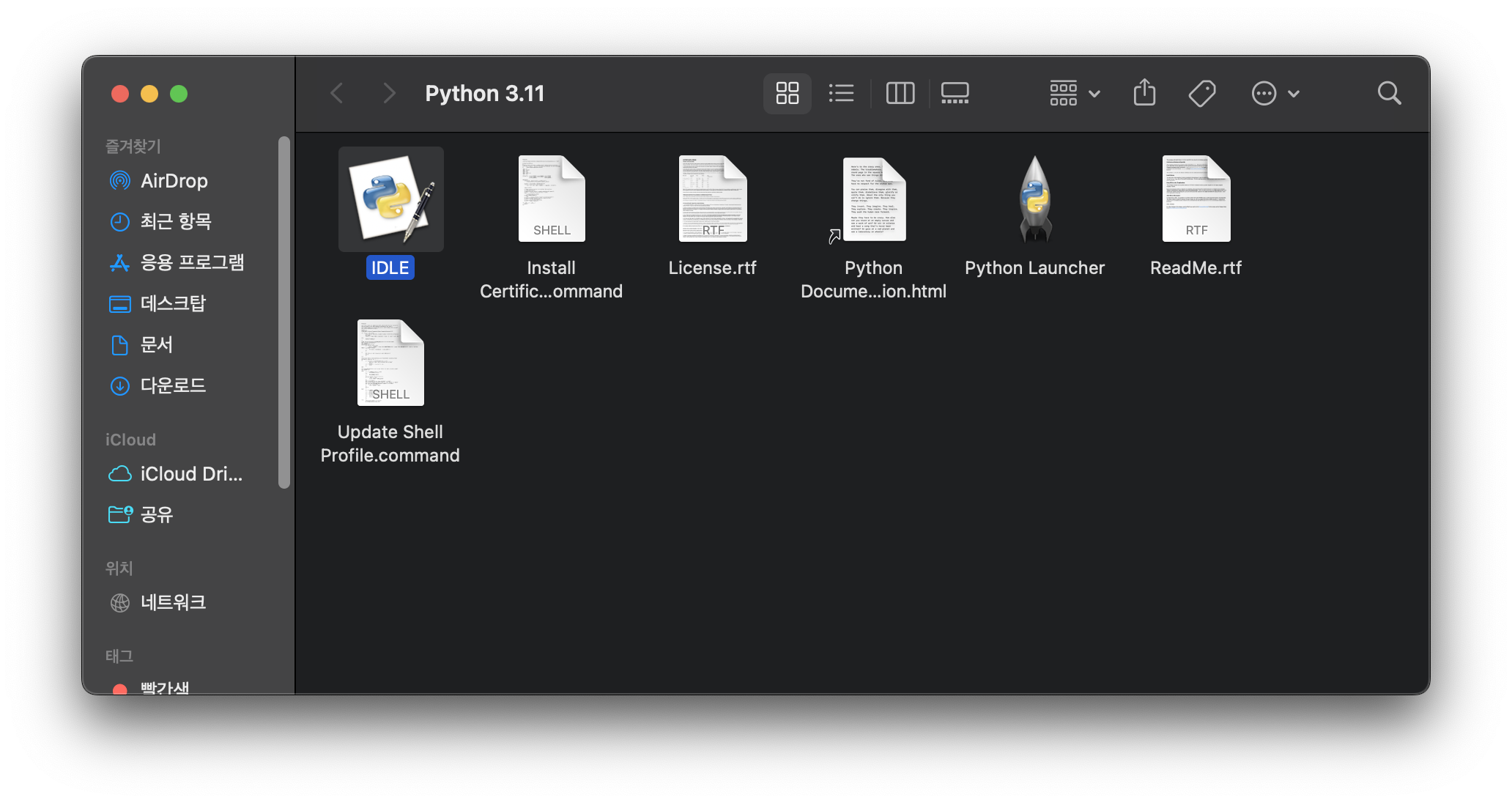Viewport: 1512px width, 803px height.
Task: Switch to icon view mode
Action: pyautogui.click(x=787, y=93)
